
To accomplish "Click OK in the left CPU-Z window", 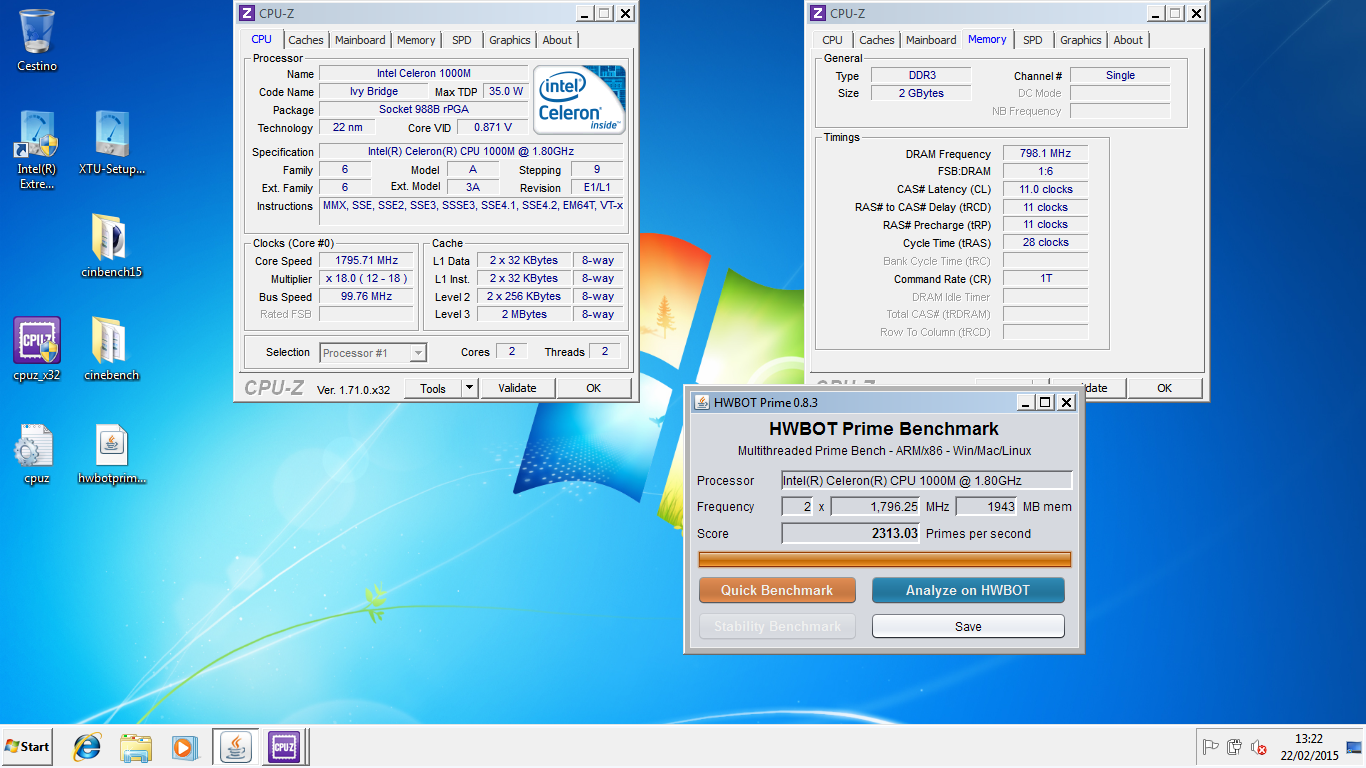I will [x=594, y=388].
